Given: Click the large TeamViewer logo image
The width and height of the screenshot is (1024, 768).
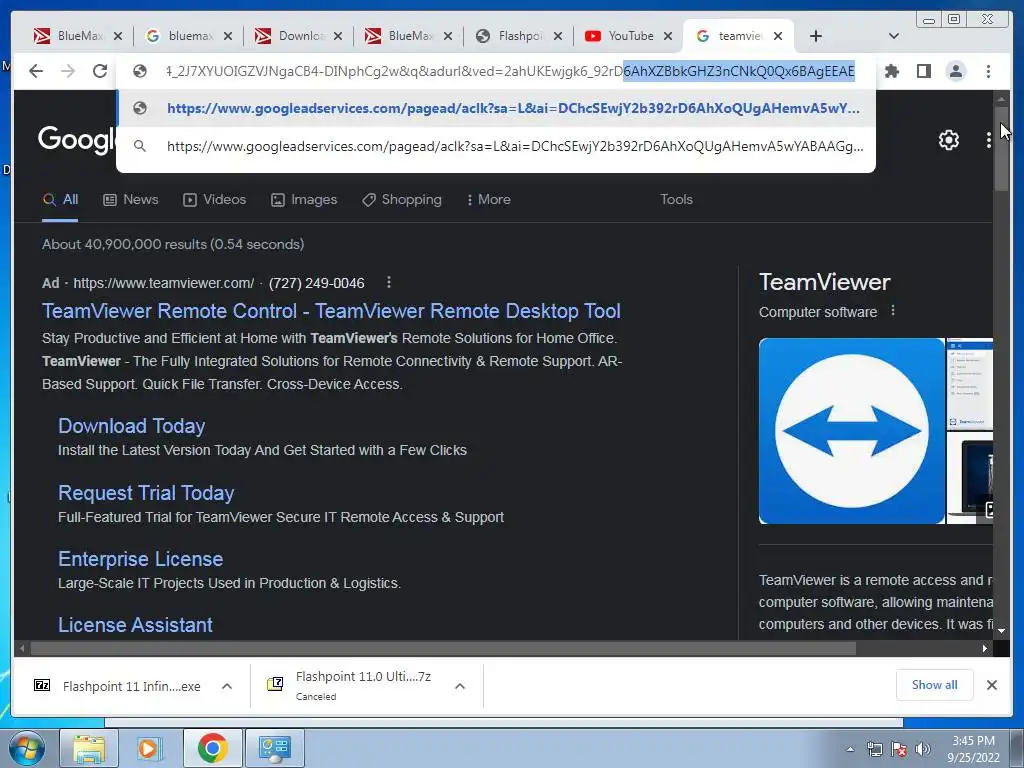Looking at the screenshot, I should [x=852, y=431].
